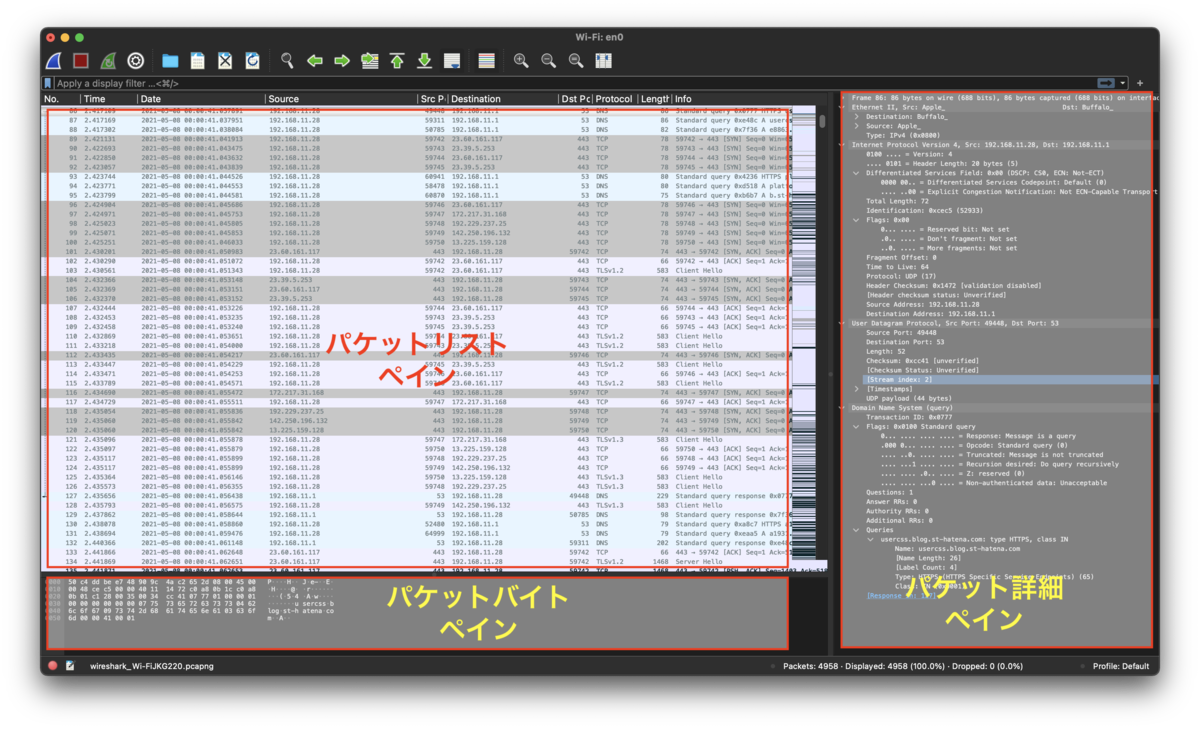Collapse DNS Flags: 0x0100 Standard query node

click(857, 426)
